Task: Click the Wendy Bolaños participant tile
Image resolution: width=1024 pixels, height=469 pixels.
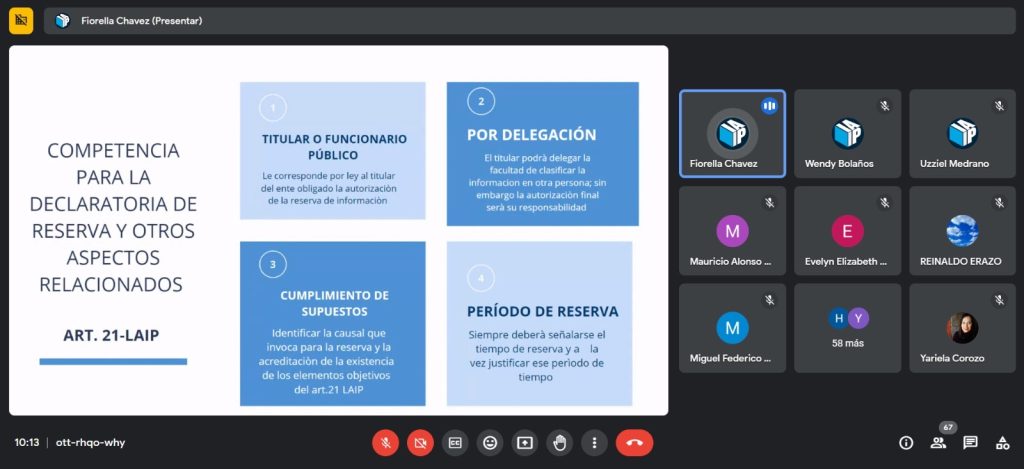Action: (x=847, y=134)
